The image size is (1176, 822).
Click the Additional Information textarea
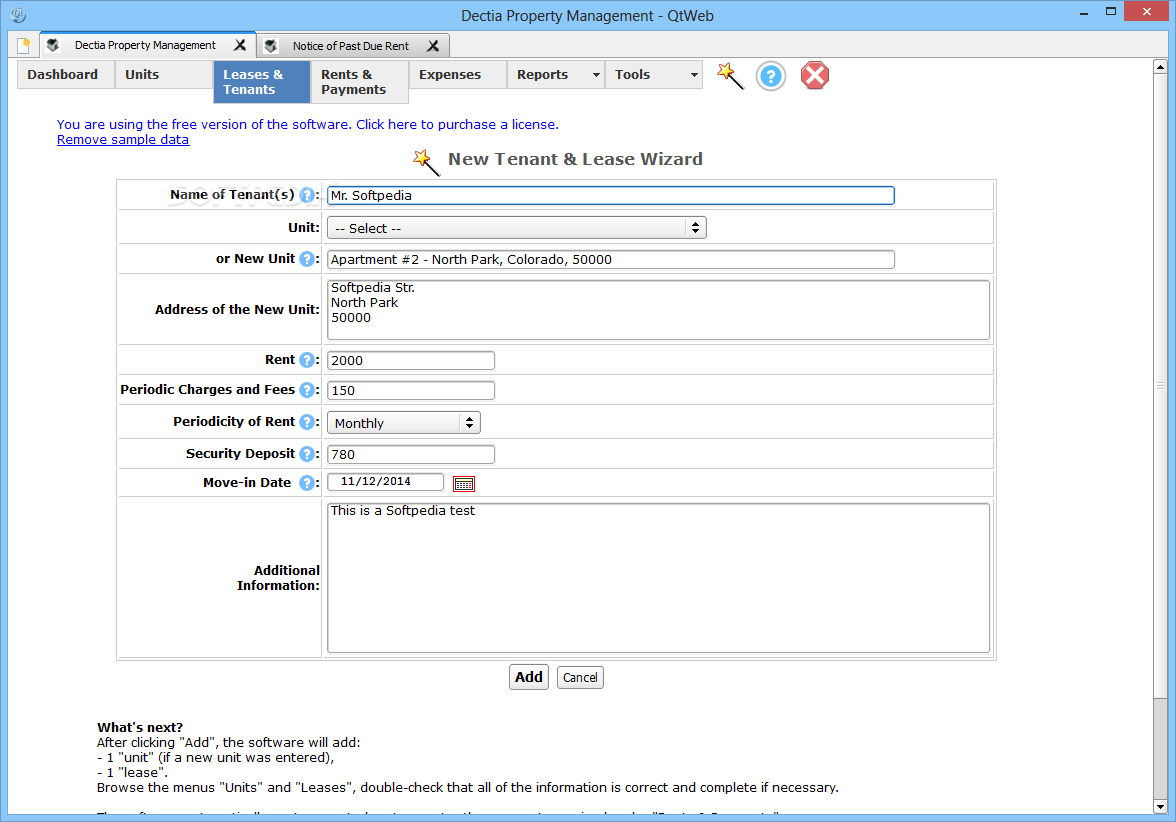(658, 578)
